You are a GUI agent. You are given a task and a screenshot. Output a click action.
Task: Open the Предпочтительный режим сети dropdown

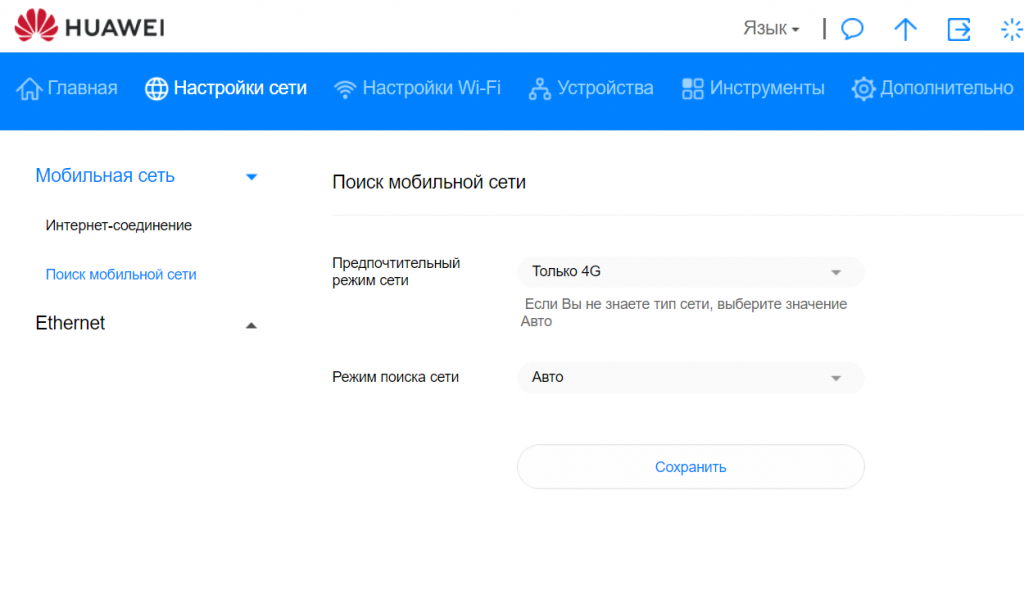[x=690, y=272]
